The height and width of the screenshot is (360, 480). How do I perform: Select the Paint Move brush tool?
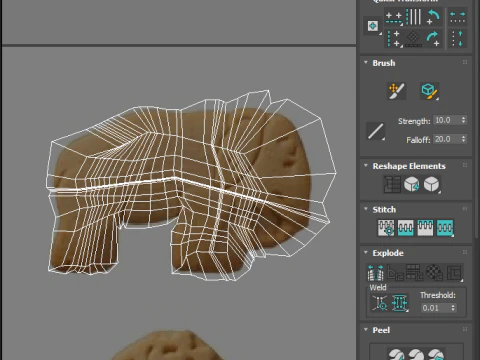tap(396, 91)
